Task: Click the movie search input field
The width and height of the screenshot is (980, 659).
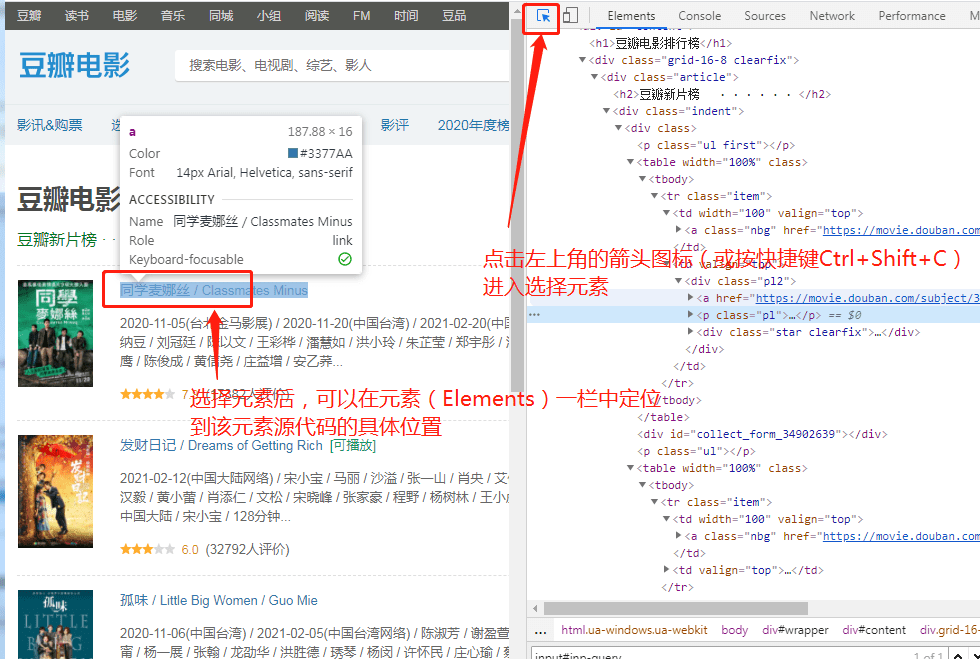Action: pyautogui.click(x=342, y=65)
